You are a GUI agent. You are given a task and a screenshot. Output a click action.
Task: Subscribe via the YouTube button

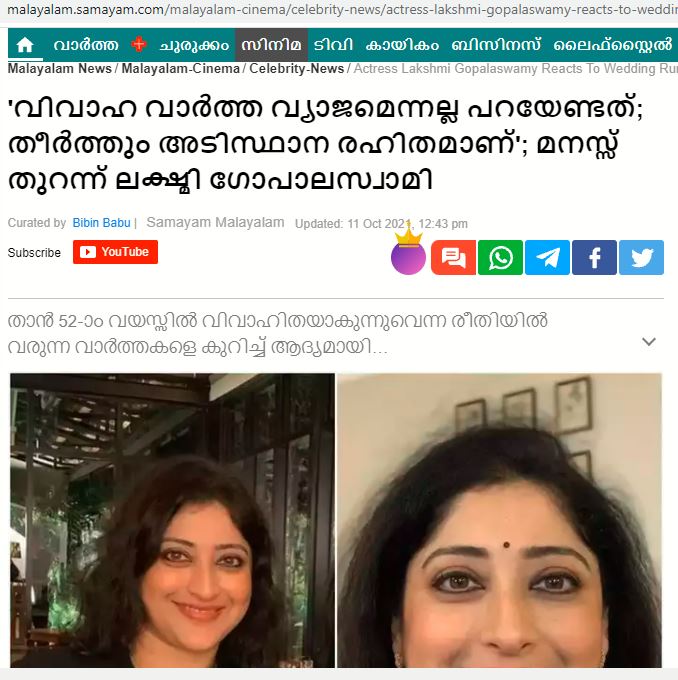click(115, 252)
